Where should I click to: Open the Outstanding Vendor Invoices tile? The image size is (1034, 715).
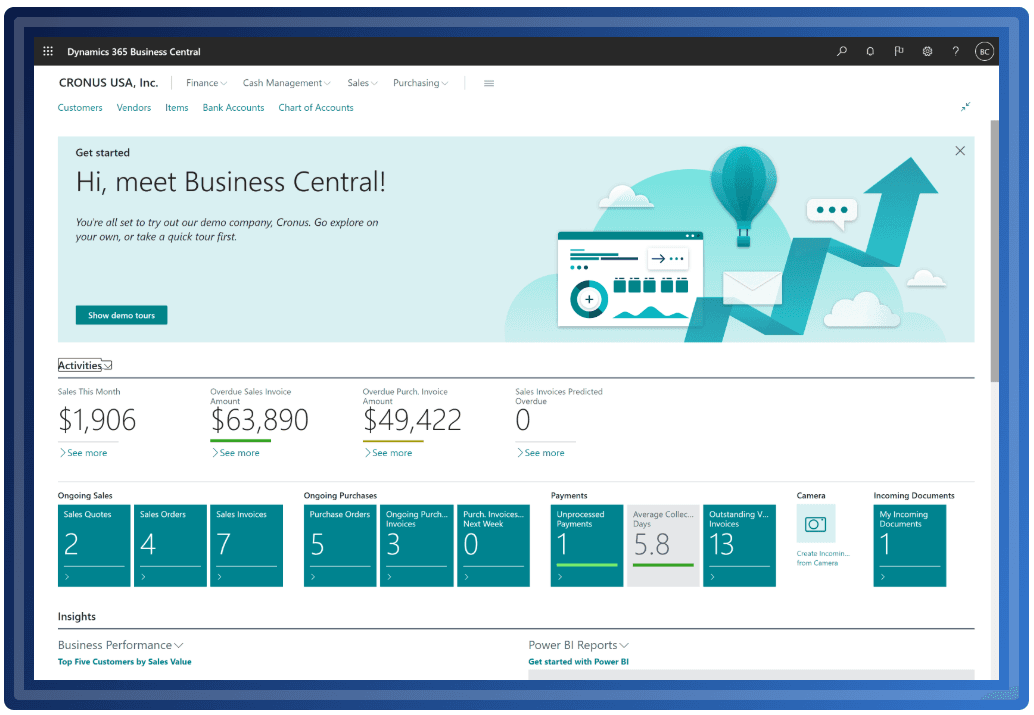[739, 545]
